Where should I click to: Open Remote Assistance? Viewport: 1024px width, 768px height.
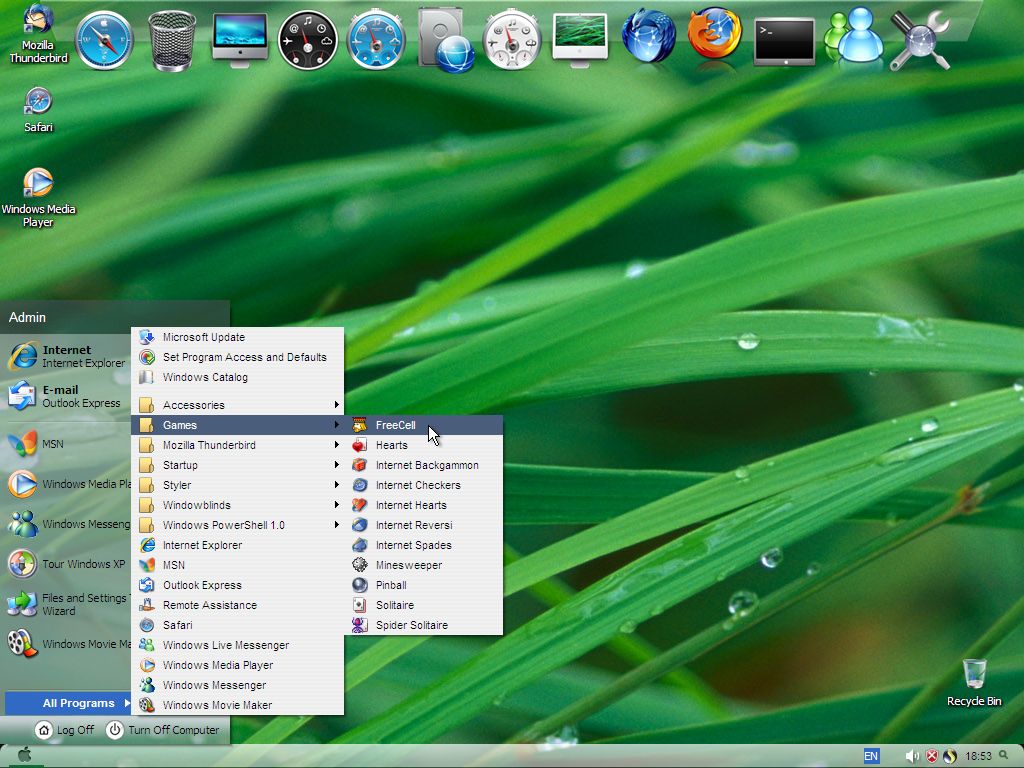point(238,605)
